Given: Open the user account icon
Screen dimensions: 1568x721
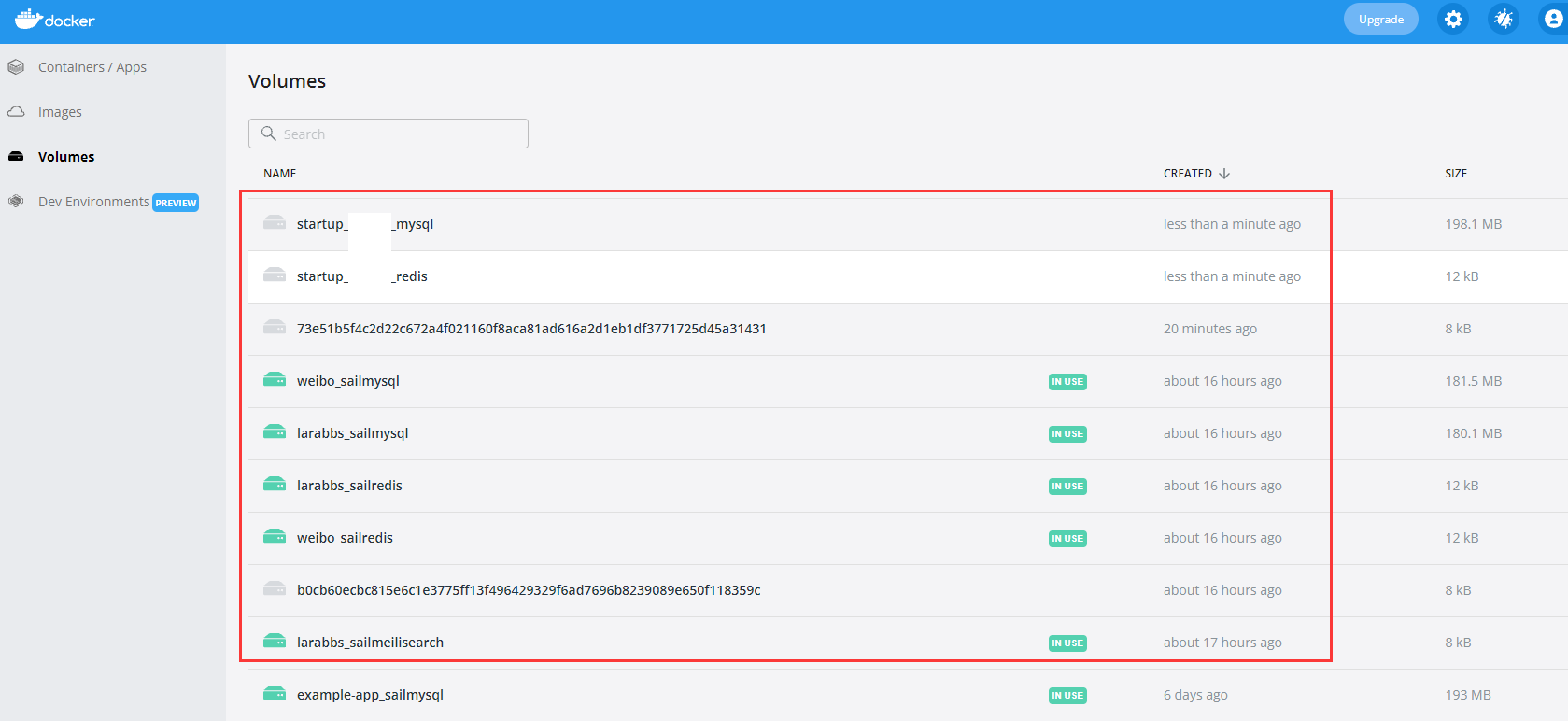Looking at the screenshot, I should pos(1553,20).
